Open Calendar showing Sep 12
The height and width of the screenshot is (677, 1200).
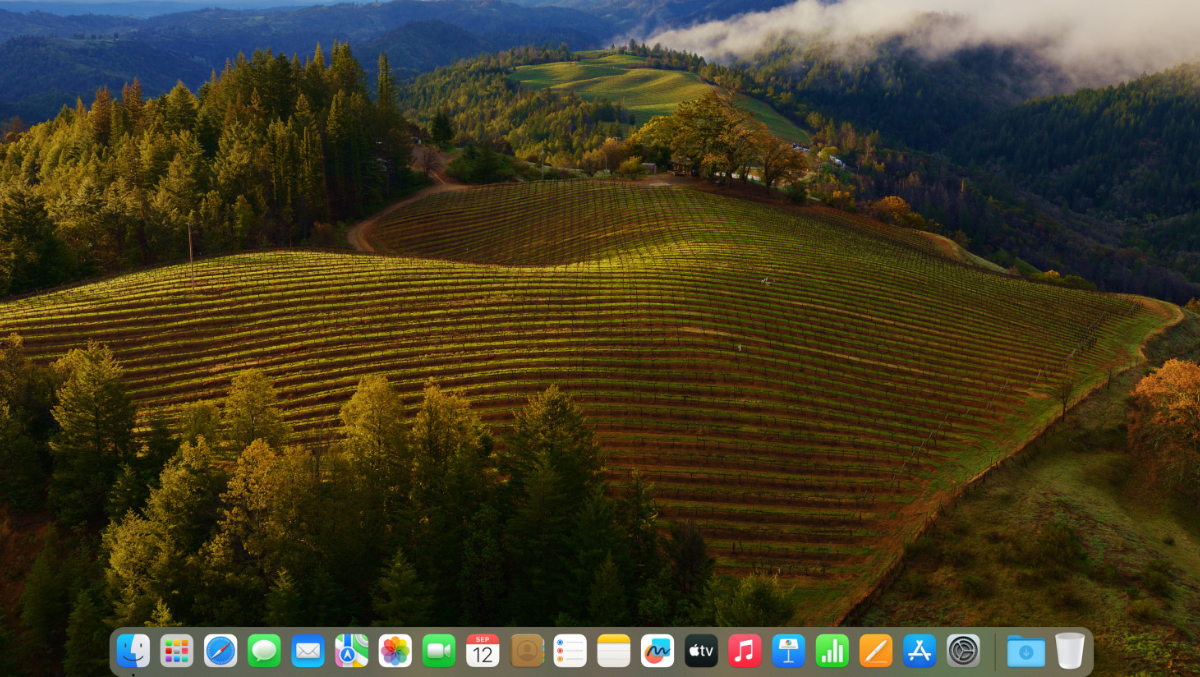coord(483,651)
